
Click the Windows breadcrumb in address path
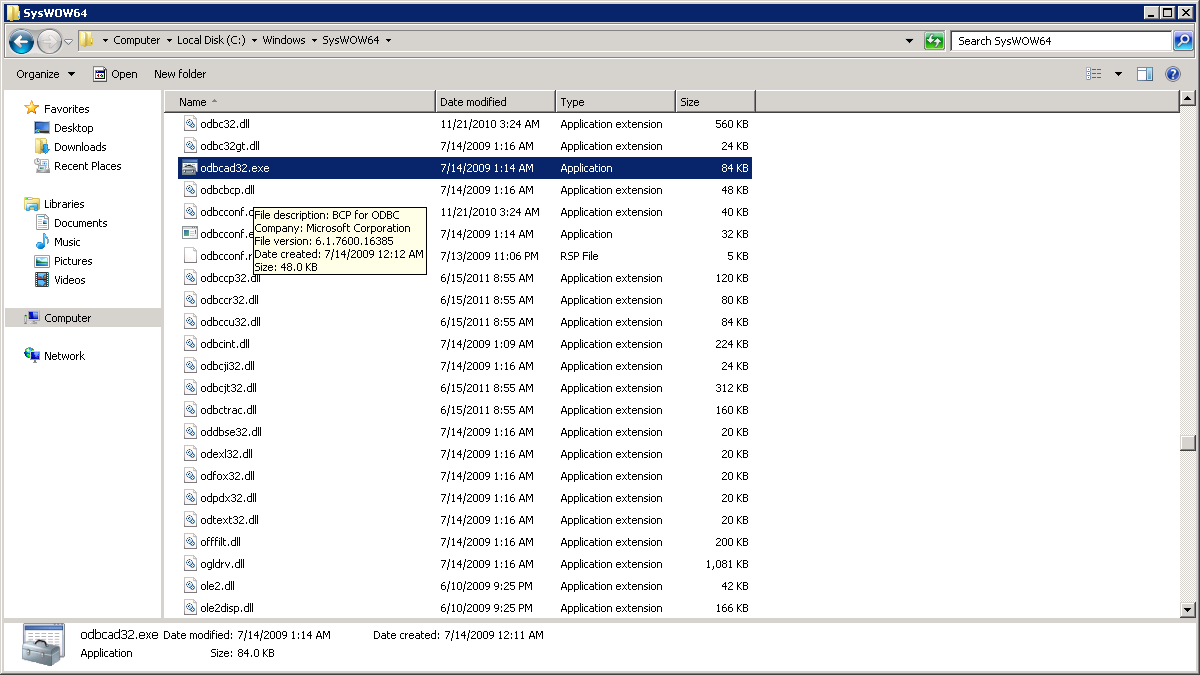[283, 41]
